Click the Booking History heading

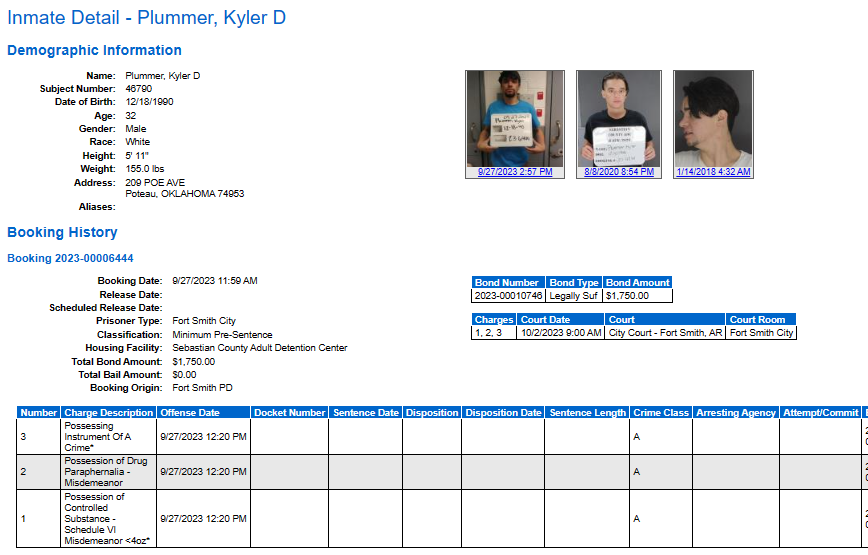click(x=62, y=232)
